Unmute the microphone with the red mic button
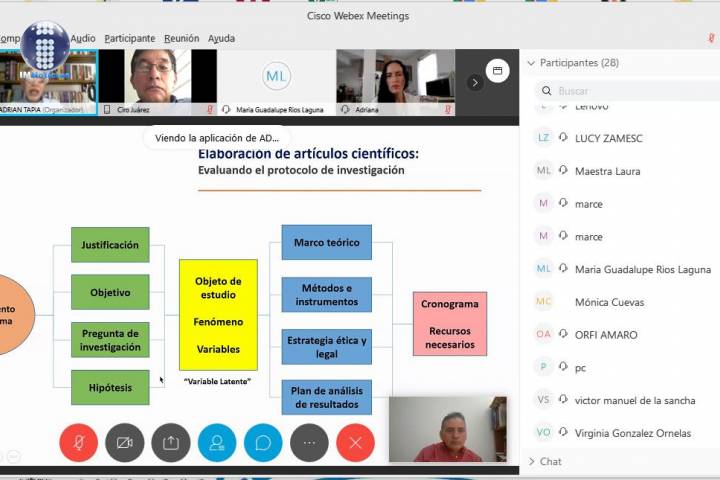 (79, 442)
